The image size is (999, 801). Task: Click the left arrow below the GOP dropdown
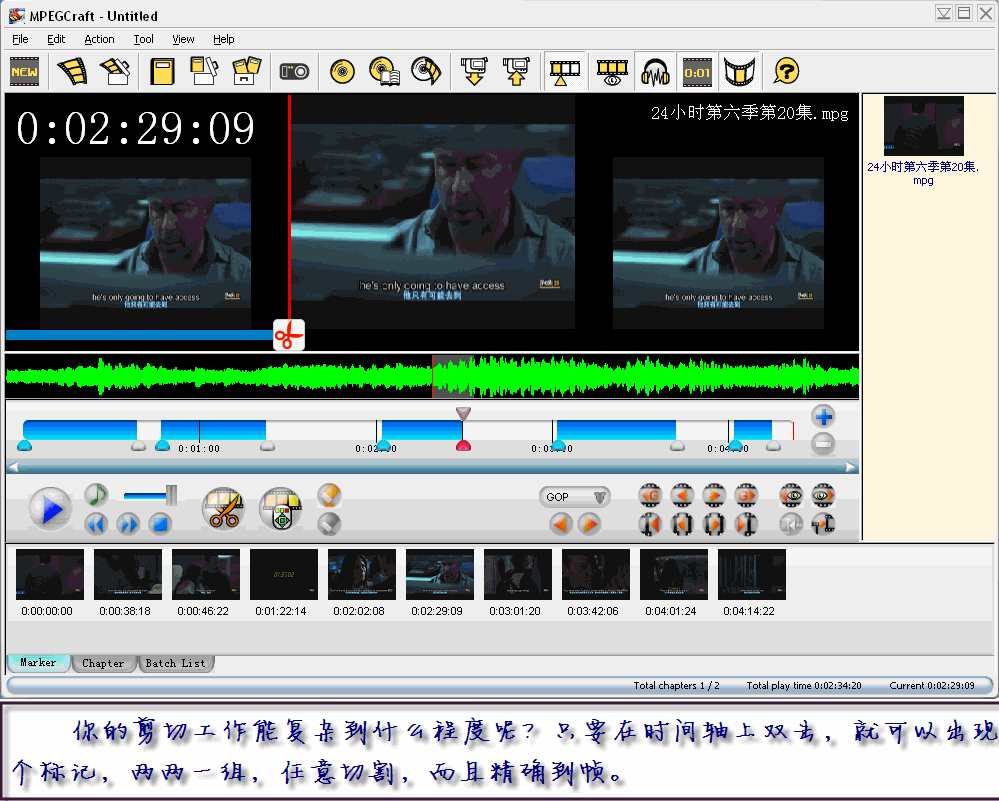tap(561, 524)
